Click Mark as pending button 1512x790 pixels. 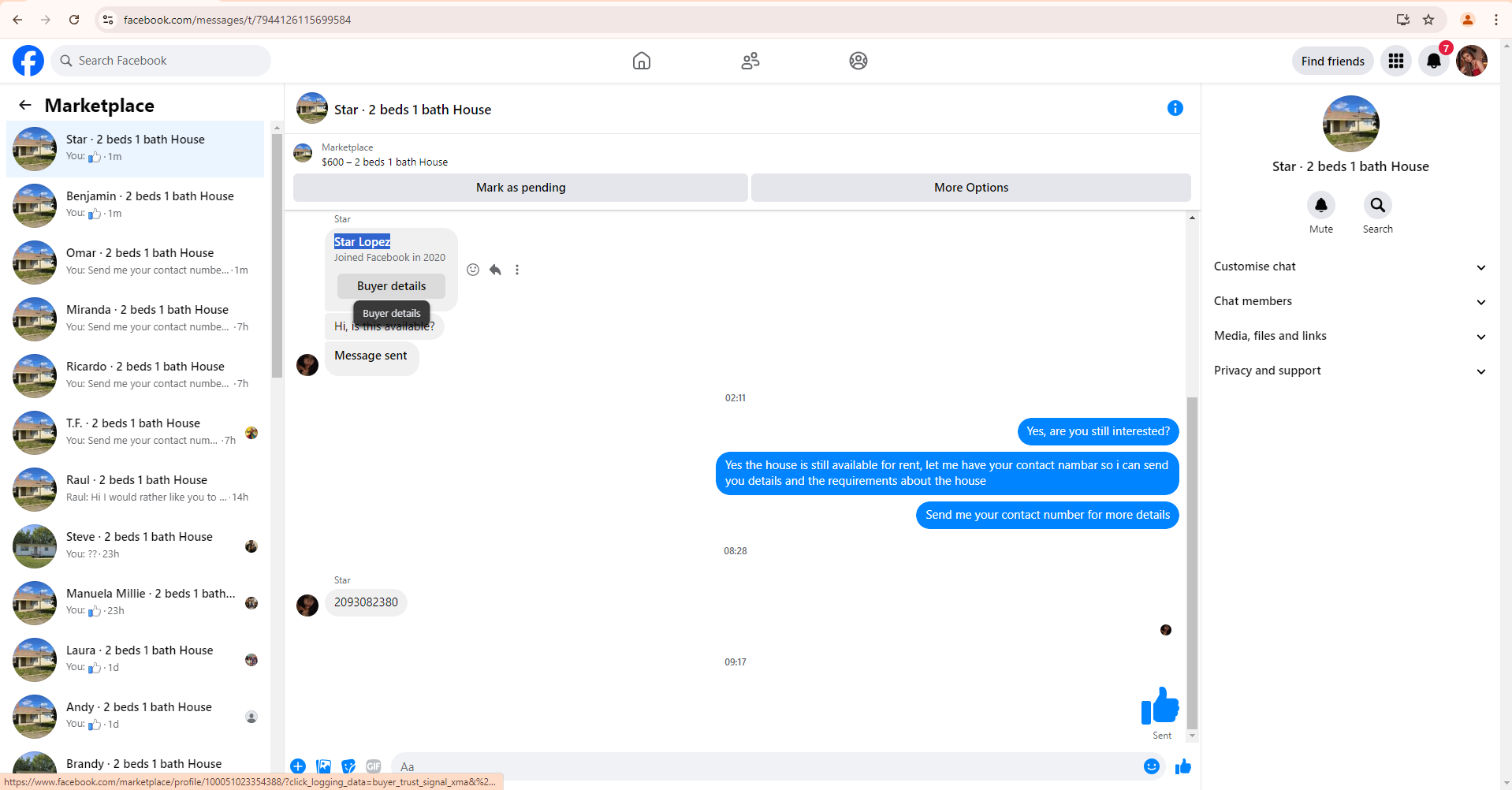[x=520, y=188]
